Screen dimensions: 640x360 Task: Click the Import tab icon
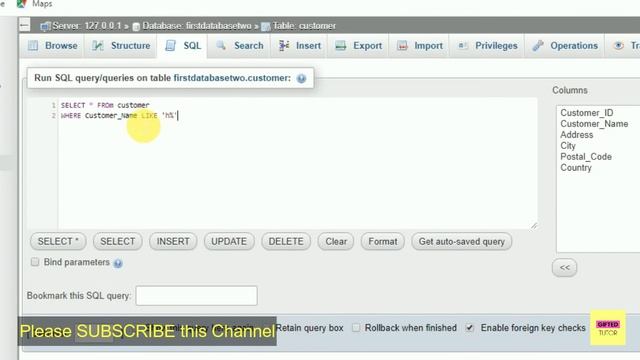(x=402, y=46)
